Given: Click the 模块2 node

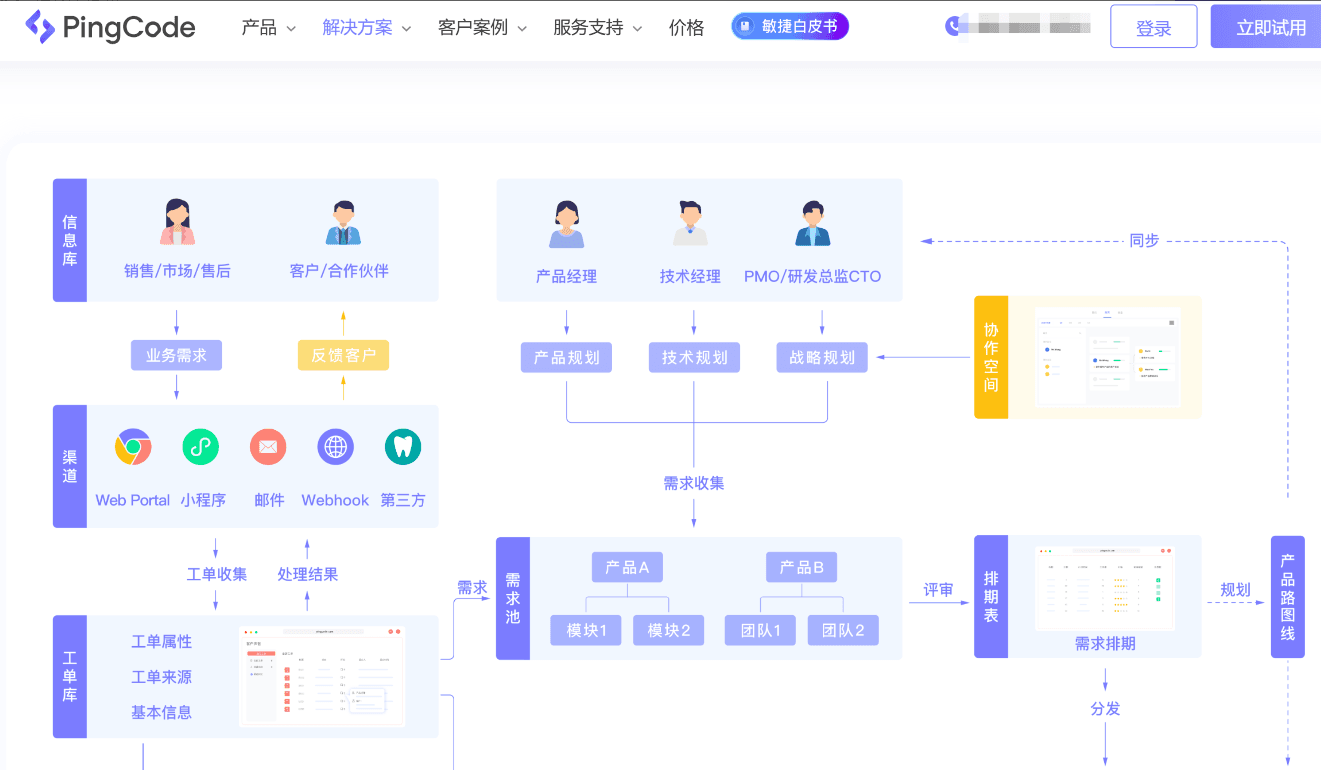Looking at the screenshot, I should (669, 630).
